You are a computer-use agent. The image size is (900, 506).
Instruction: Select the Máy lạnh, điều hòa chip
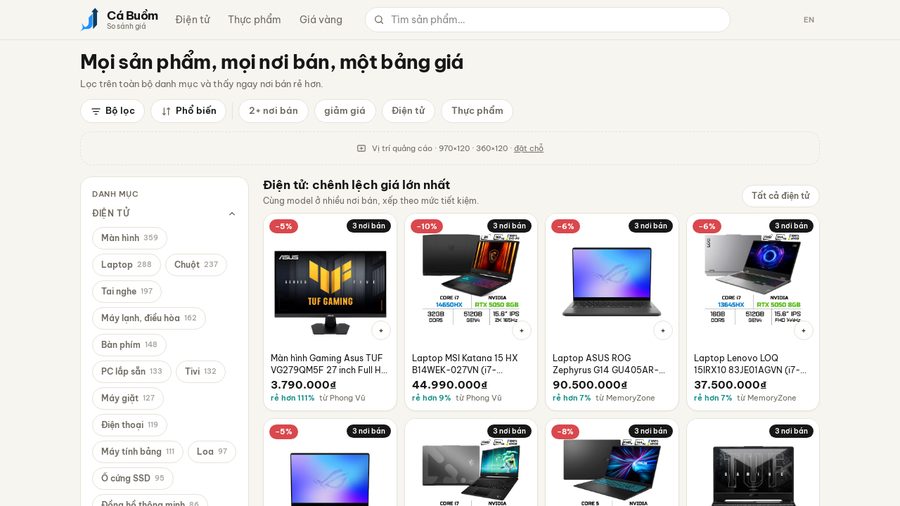149,318
